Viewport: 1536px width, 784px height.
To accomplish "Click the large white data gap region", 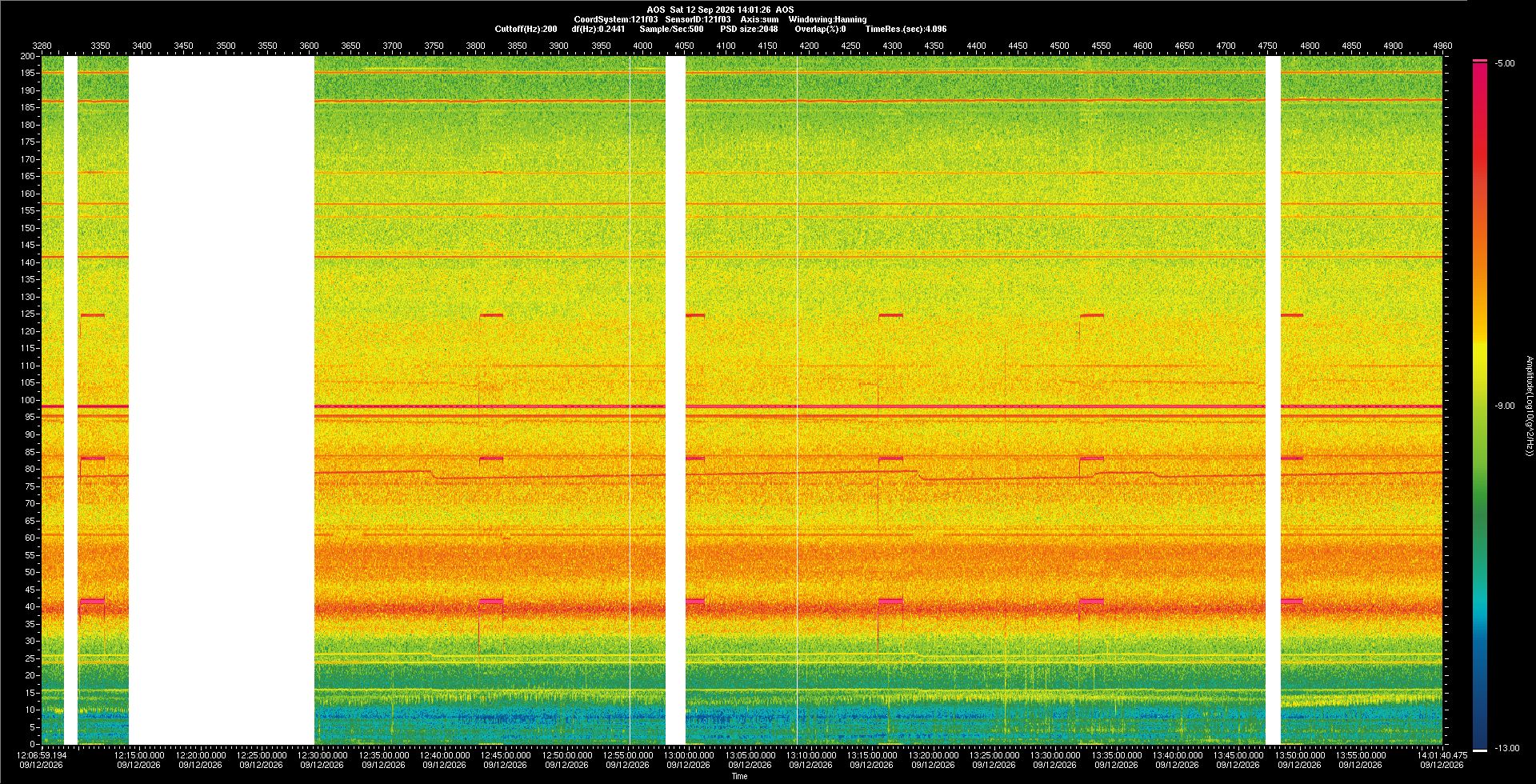I will [x=222, y=400].
